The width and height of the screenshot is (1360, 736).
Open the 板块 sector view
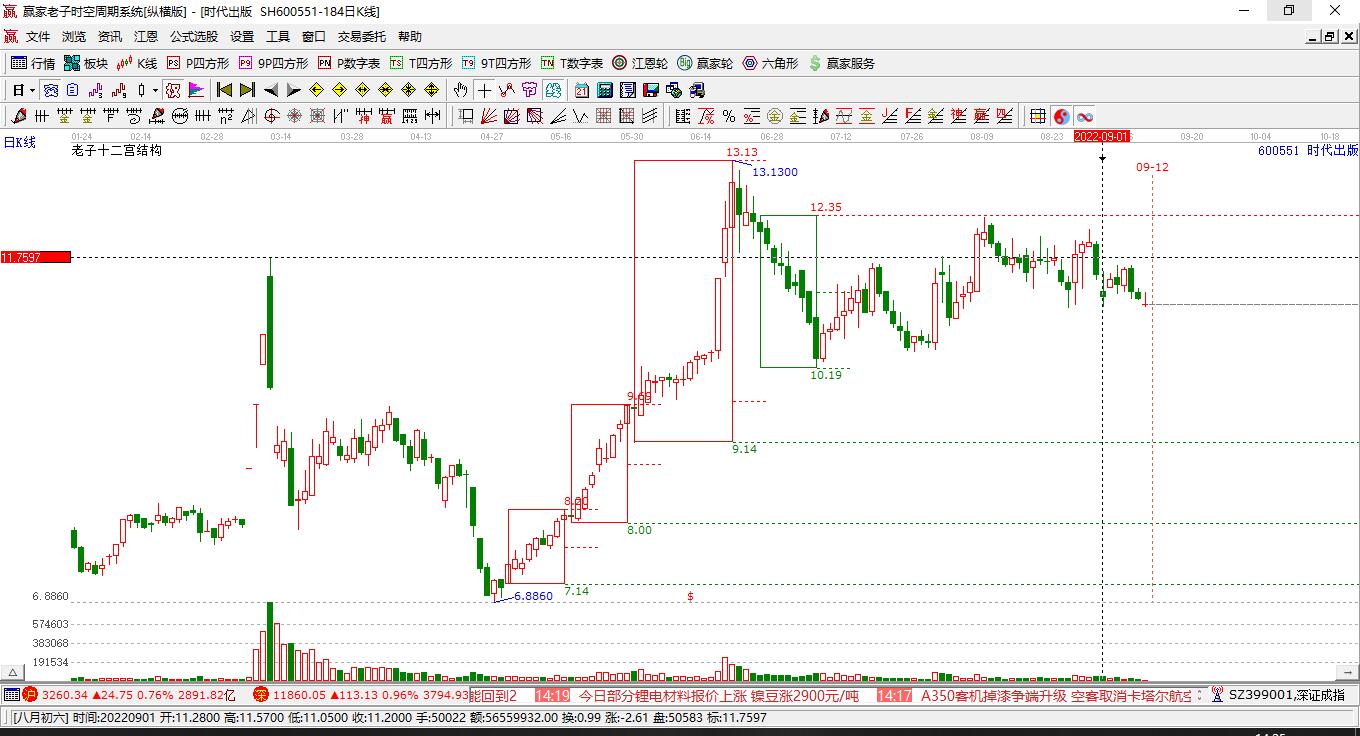[86, 63]
